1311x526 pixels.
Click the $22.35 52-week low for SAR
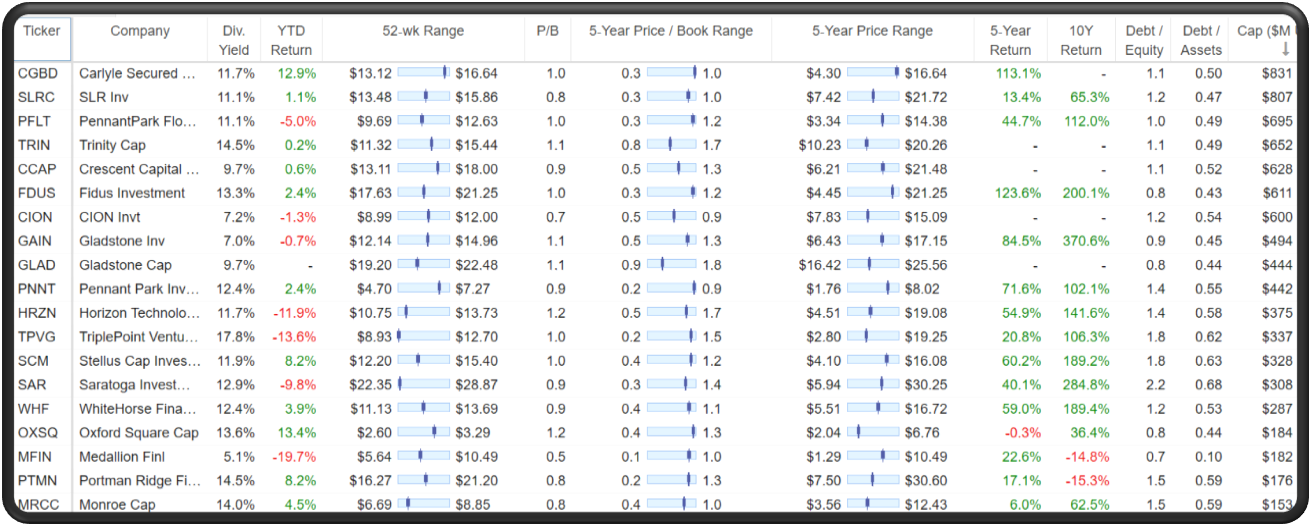pos(371,385)
